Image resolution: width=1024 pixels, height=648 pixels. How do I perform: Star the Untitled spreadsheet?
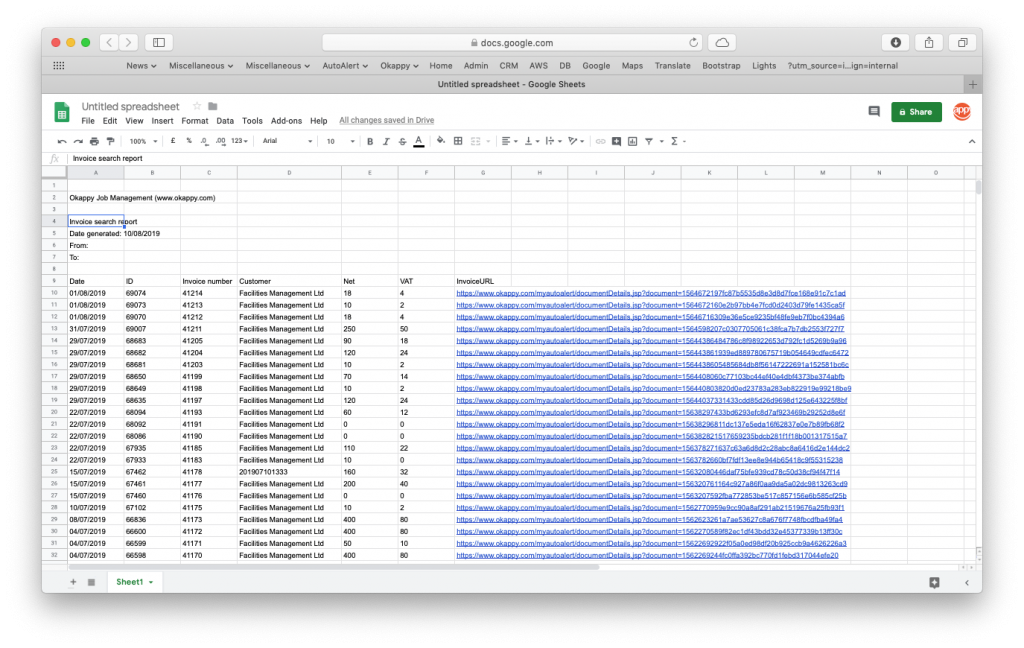coord(197,106)
